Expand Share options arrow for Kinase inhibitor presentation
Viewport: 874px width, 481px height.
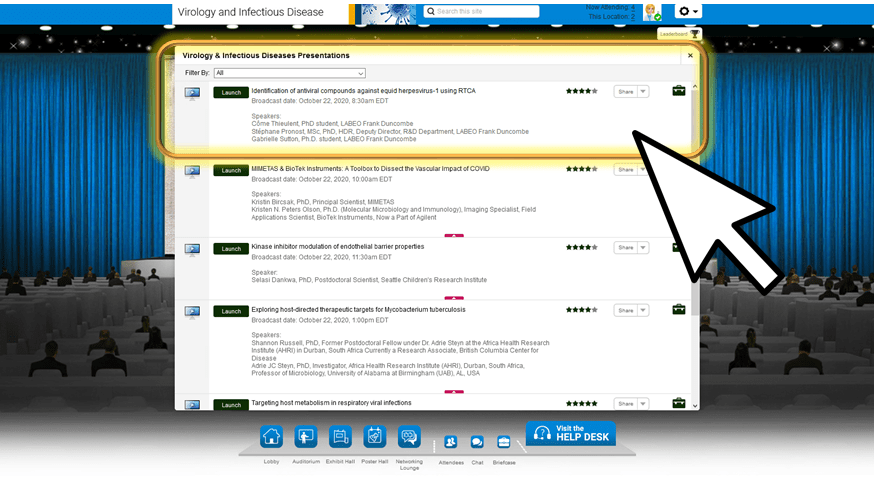(x=643, y=247)
